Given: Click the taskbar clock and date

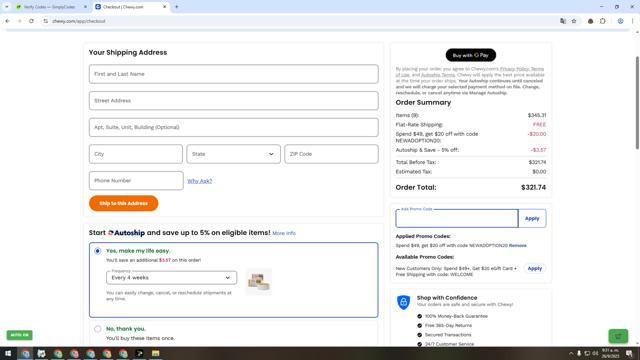Looking at the screenshot, I should tap(610, 353).
